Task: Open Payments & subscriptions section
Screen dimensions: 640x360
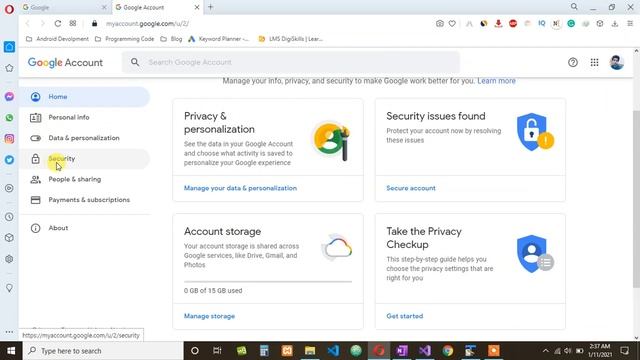Action: click(85, 200)
